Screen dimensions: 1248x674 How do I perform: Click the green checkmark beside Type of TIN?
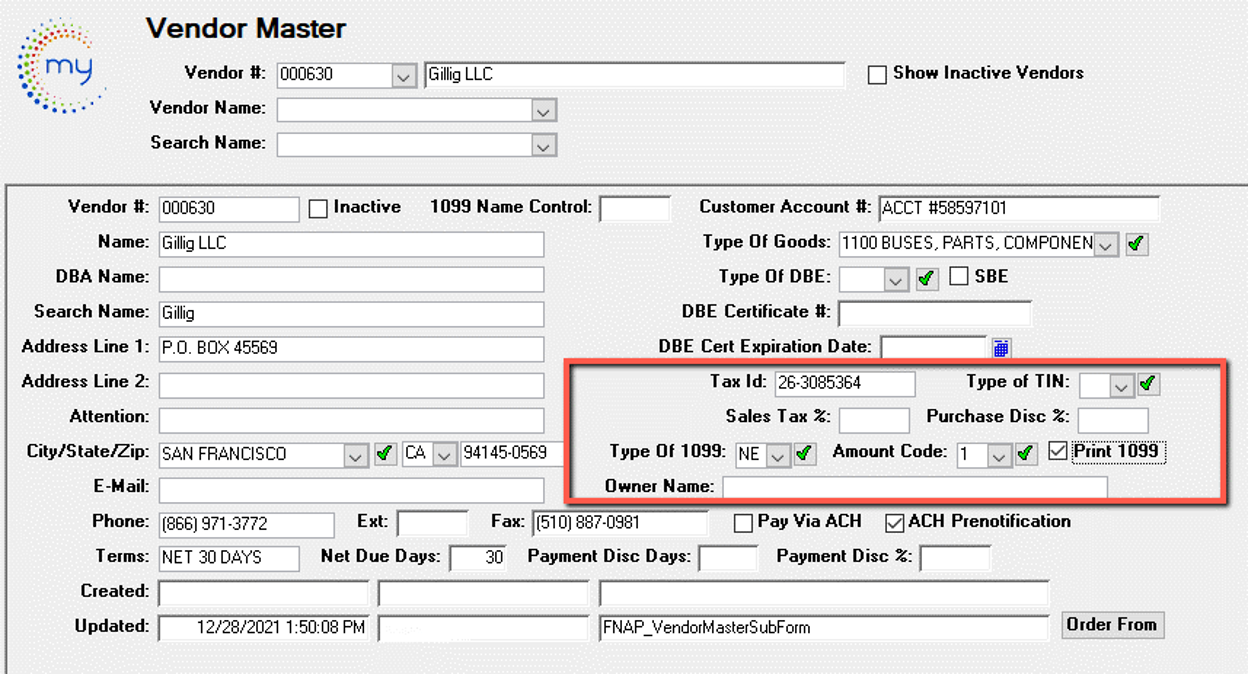click(1148, 383)
